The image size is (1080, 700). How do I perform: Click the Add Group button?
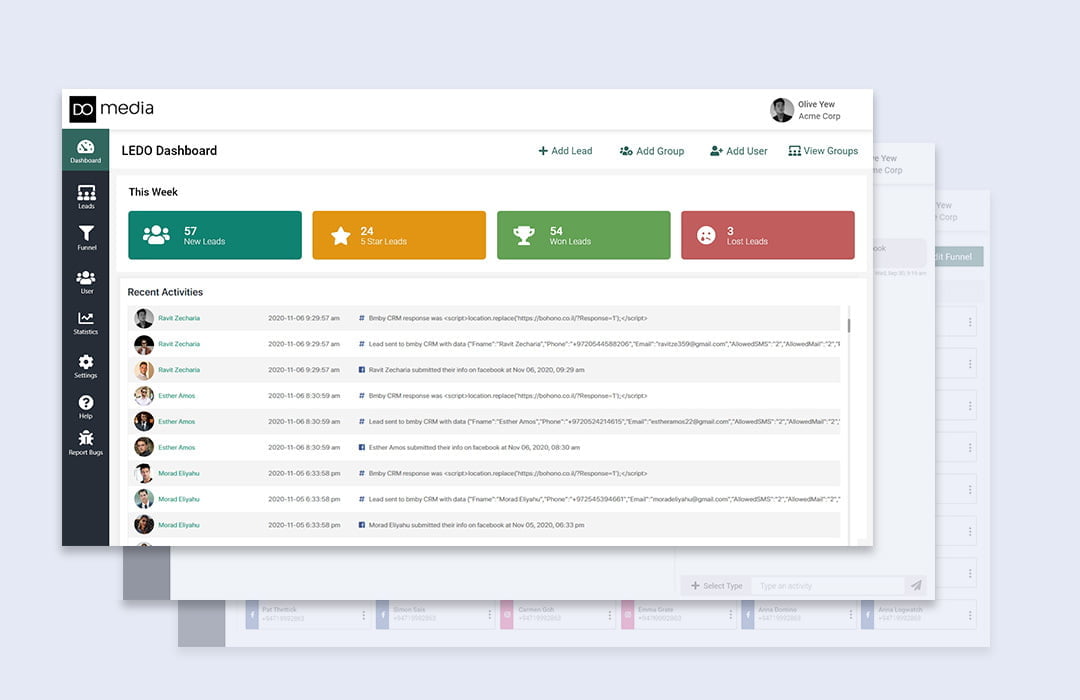tap(651, 151)
